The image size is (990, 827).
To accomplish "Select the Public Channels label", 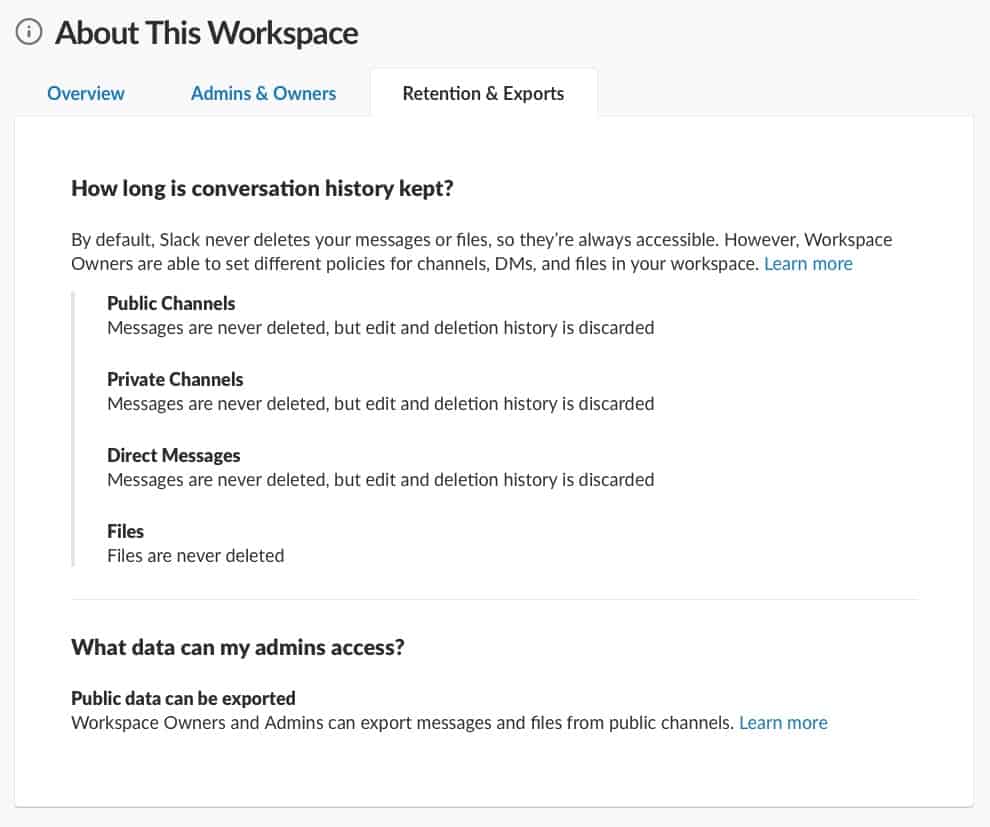I will click(171, 303).
